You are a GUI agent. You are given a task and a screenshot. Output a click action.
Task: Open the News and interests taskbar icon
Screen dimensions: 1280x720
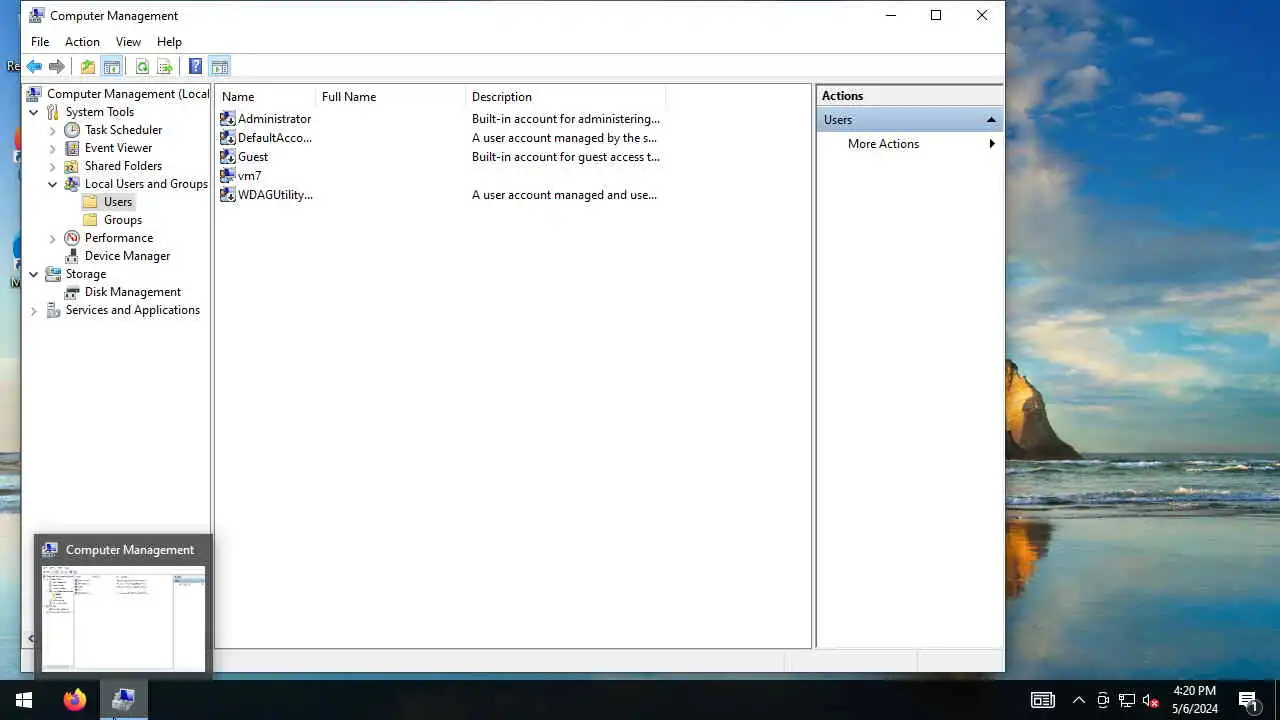(1043, 701)
